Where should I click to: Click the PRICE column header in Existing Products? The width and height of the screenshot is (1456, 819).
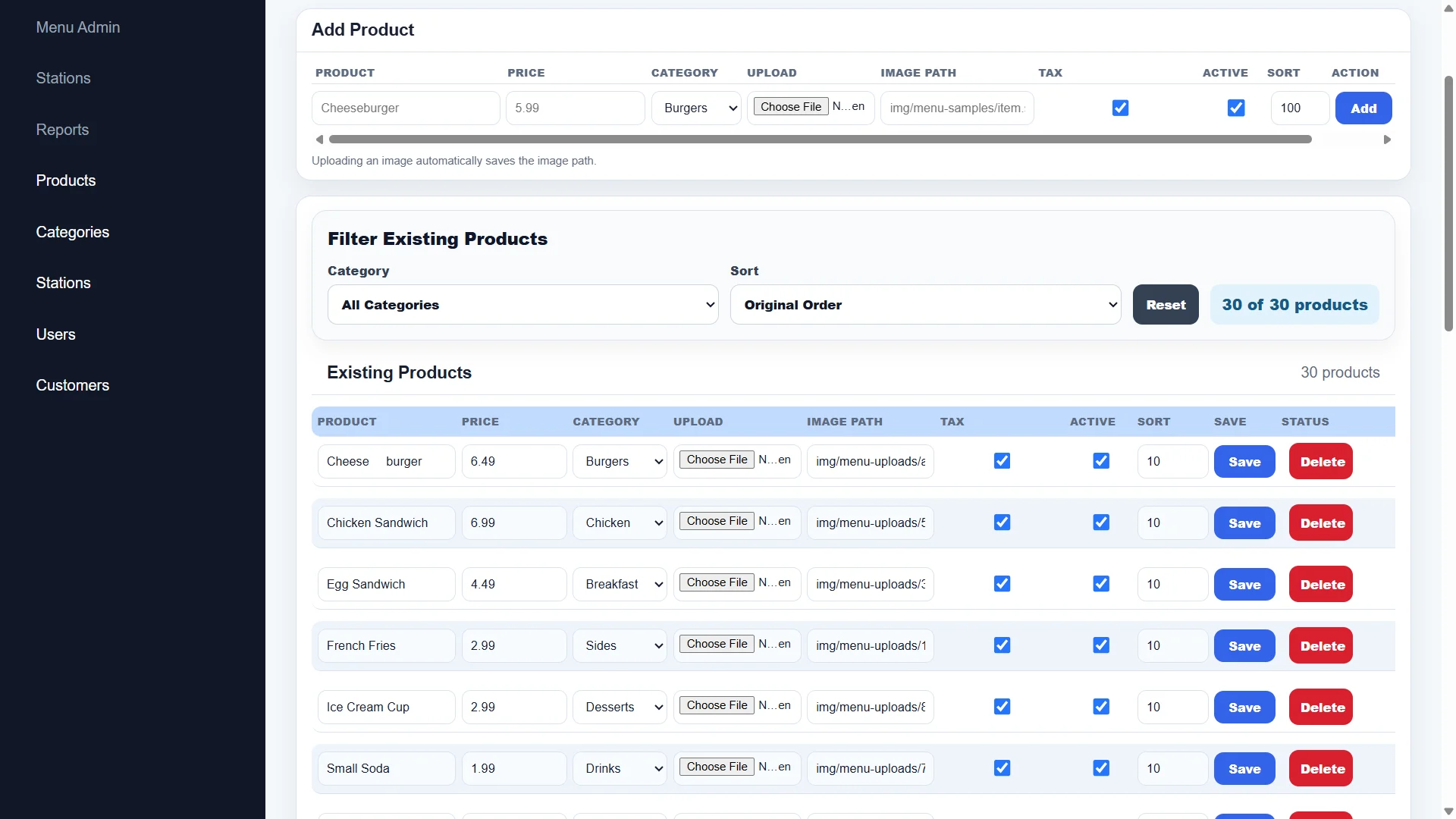click(x=480, y=422)
